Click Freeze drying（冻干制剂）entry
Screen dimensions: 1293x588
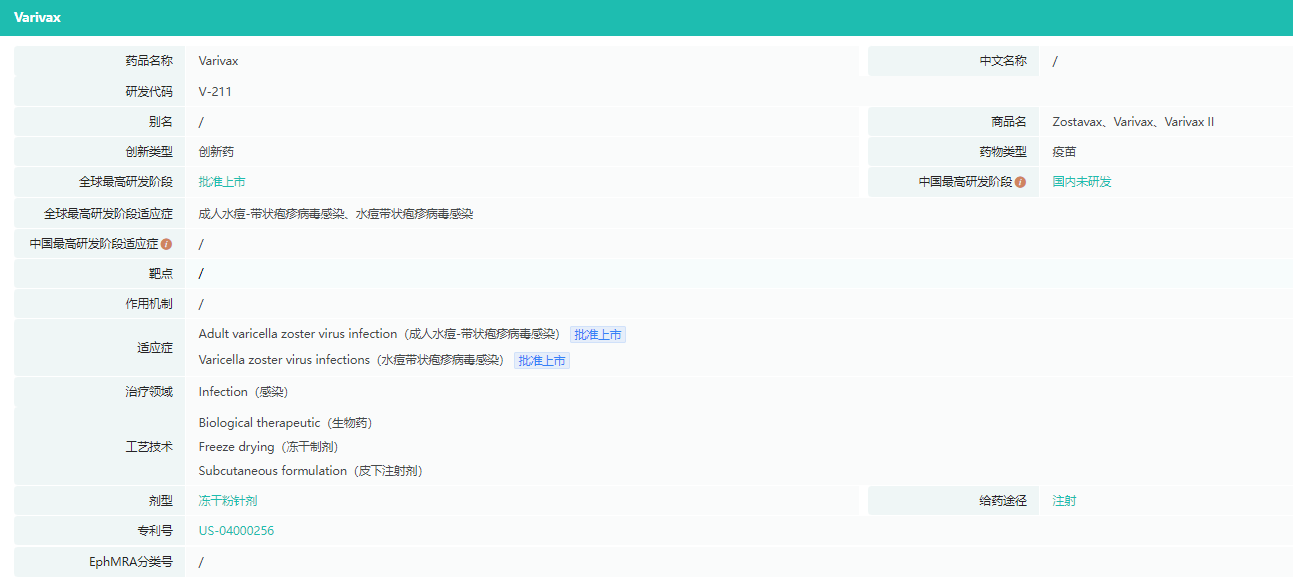pos(269,447)
